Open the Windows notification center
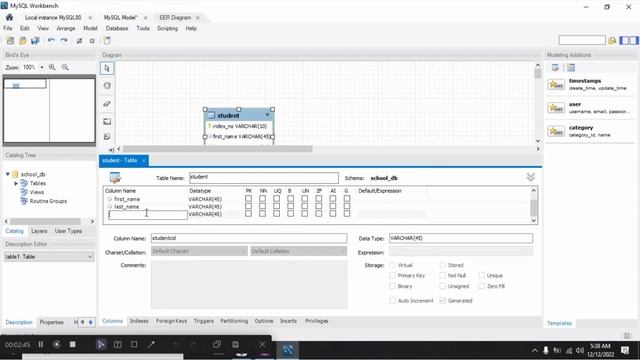This screenshot has width=640, height=360. point(624,350)
